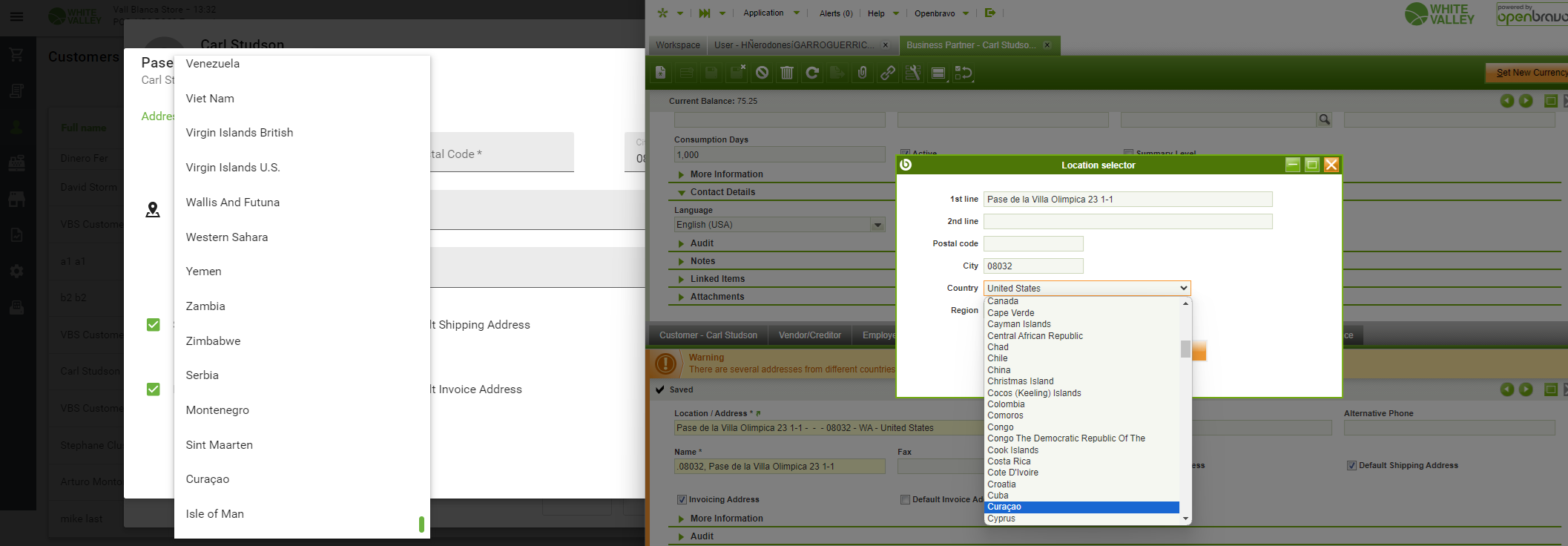Switch to the Workspace tab

pyautogui.click(x=677, y=45)
